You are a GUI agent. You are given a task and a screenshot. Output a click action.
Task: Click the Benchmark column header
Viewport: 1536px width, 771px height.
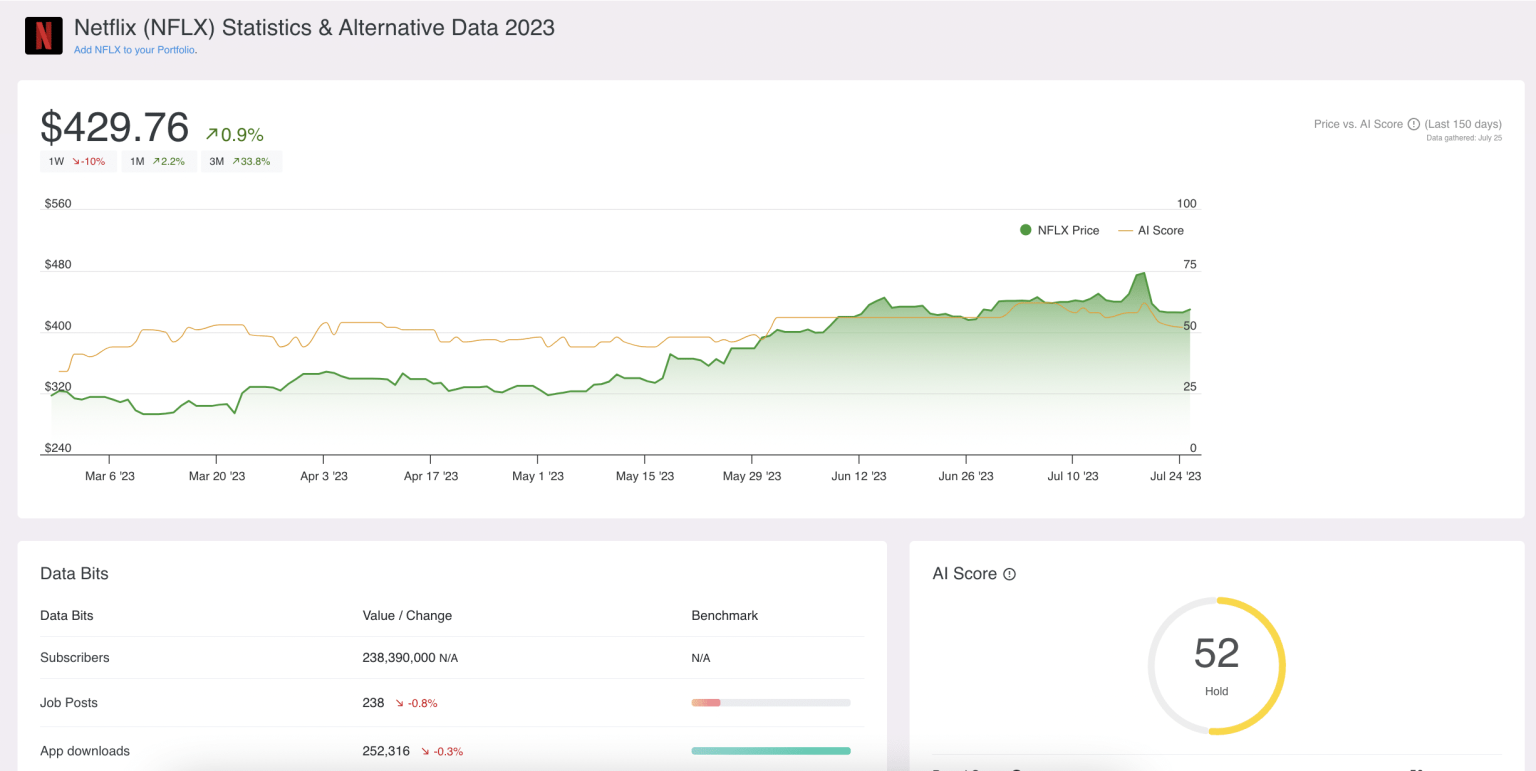click(x=724, y=616)
